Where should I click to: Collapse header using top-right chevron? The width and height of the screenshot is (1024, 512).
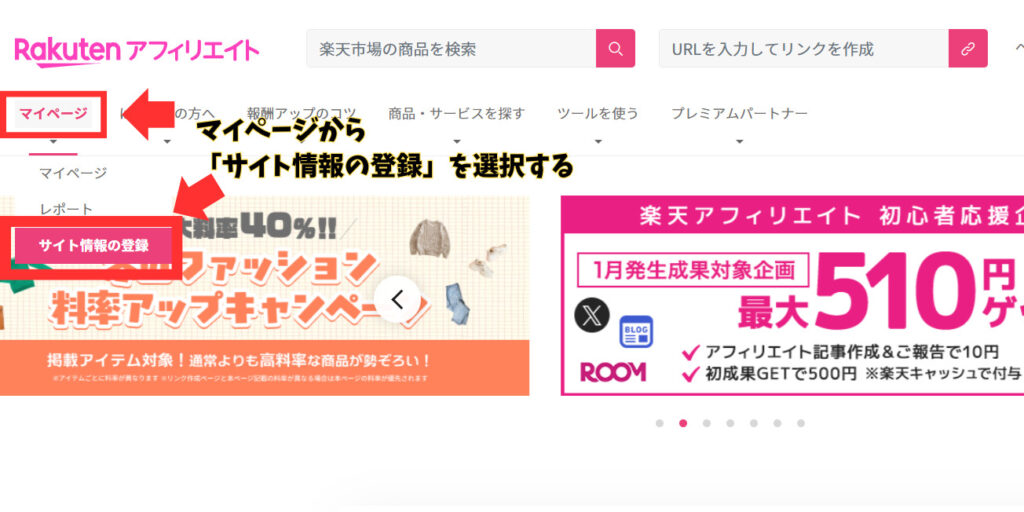[x=1019, y=48]
